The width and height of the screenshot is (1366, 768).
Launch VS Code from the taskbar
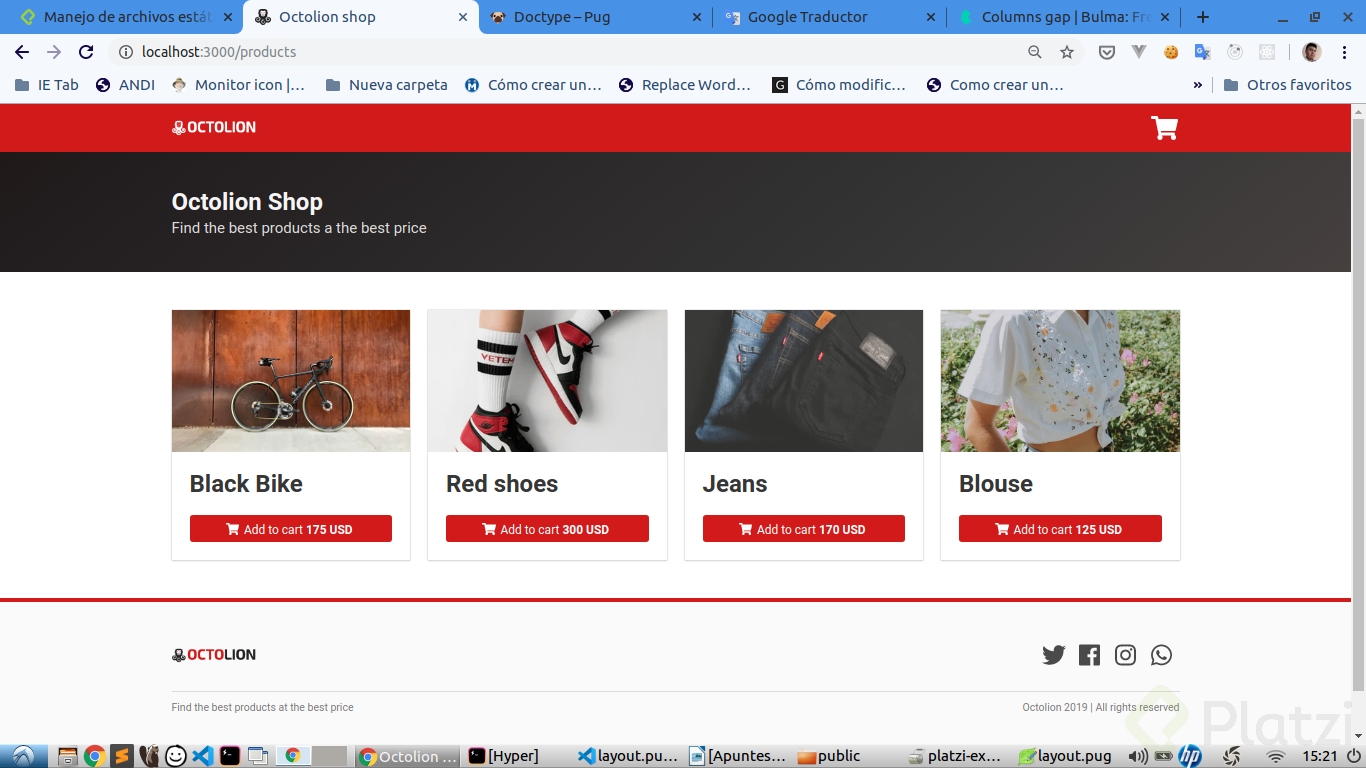[x=203, y=756]
